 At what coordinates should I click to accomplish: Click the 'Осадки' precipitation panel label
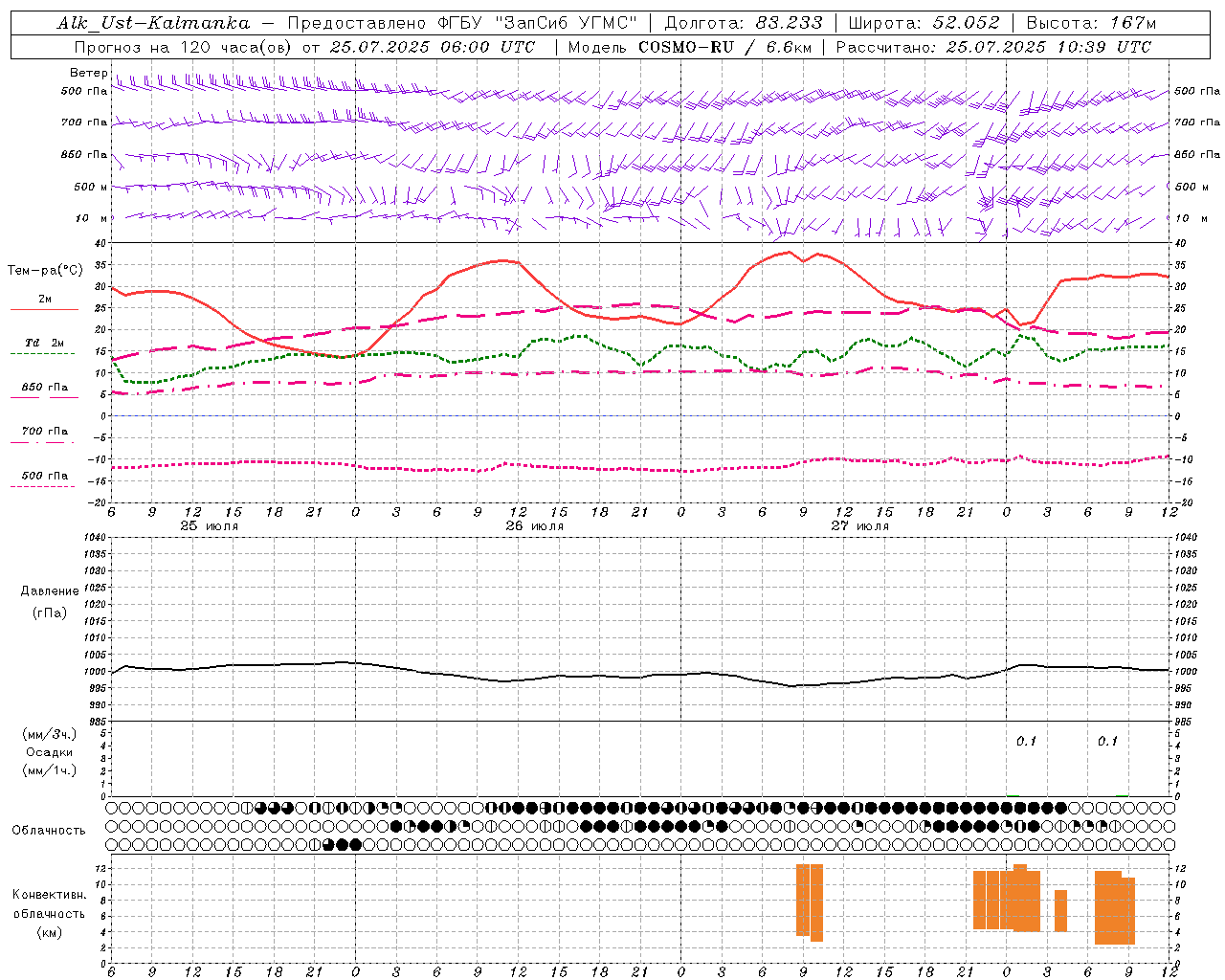click(x=50, y=752)
